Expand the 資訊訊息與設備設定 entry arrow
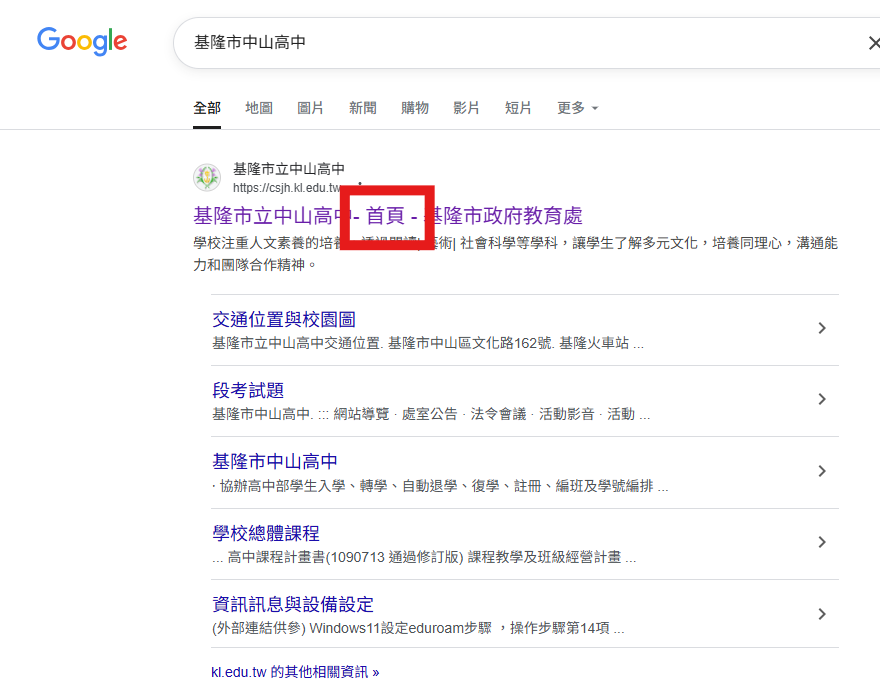Screen dimensions: 880x687 (x=821, y=613)
